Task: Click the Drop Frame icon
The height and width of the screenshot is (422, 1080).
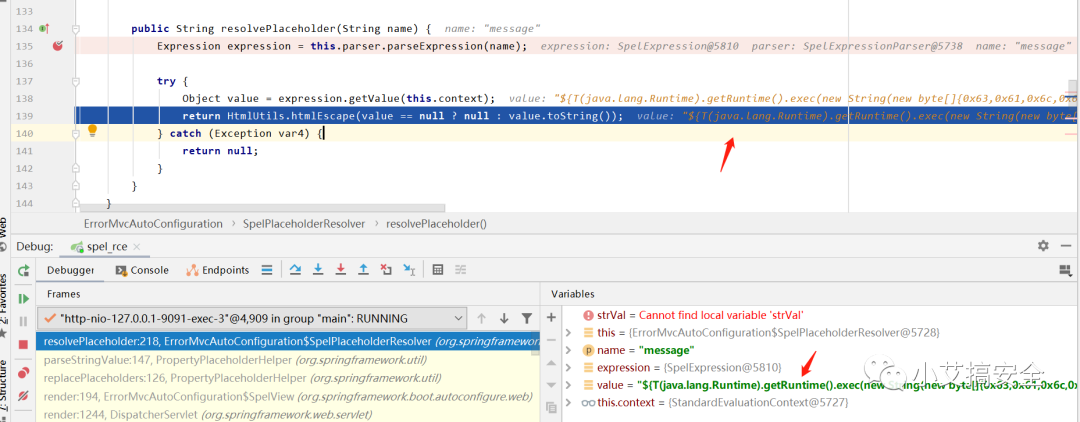Action: click(386, 270)
